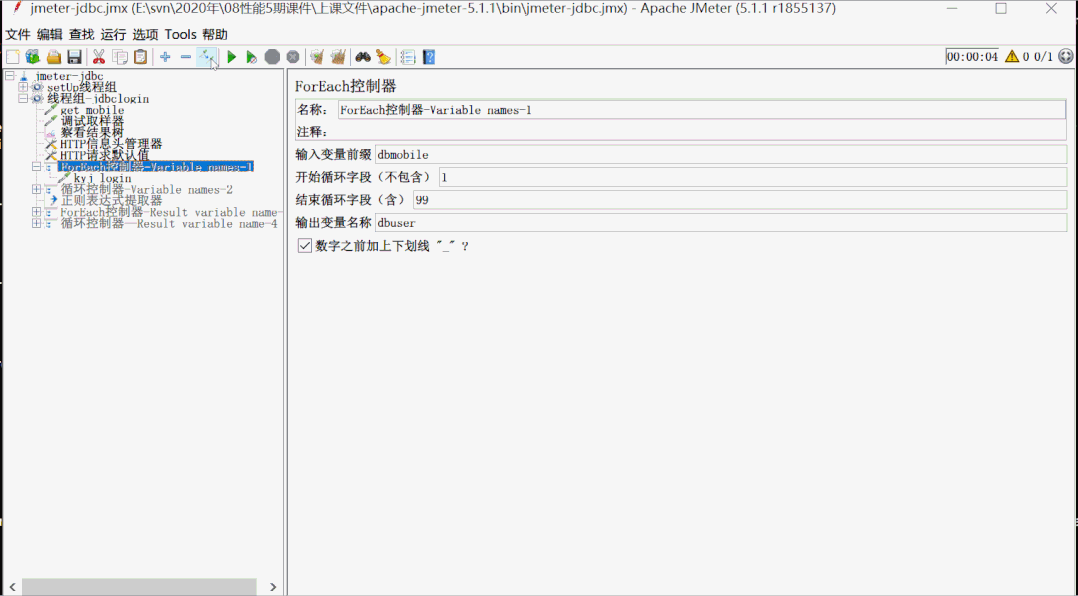Select the 正则表达式提取器 item
Image resolution: width=1078 pixels, height=596 pixels.
111,201
